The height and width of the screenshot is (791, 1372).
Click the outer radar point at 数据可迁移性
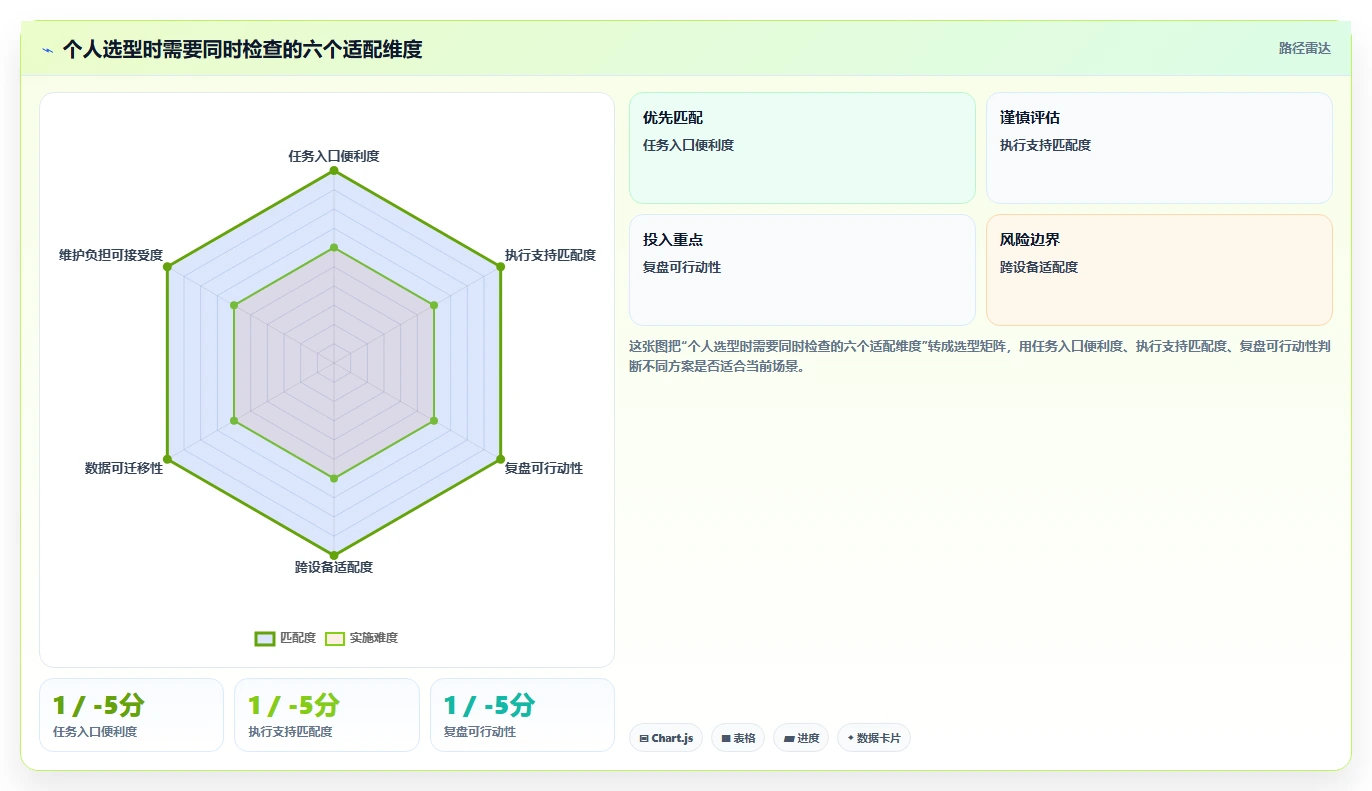click(168, 459)
